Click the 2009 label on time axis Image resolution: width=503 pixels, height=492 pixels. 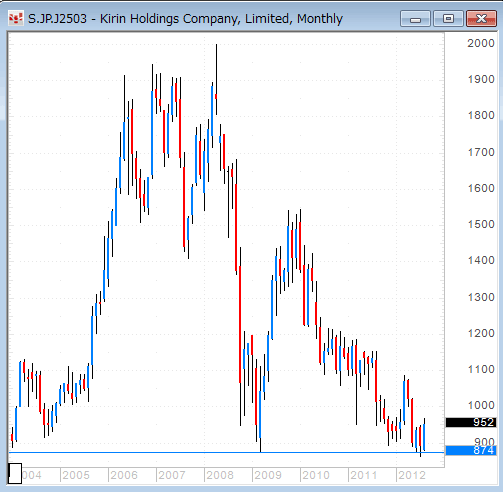268,475
